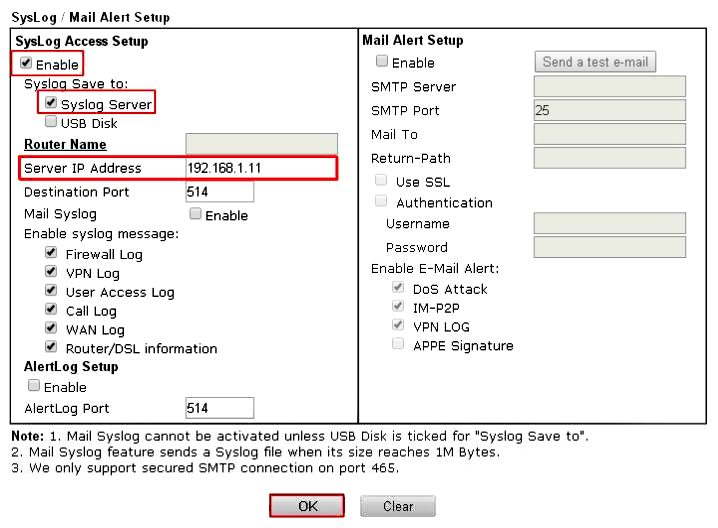Disable the Call Log checkbox

(x=51, y=310)
